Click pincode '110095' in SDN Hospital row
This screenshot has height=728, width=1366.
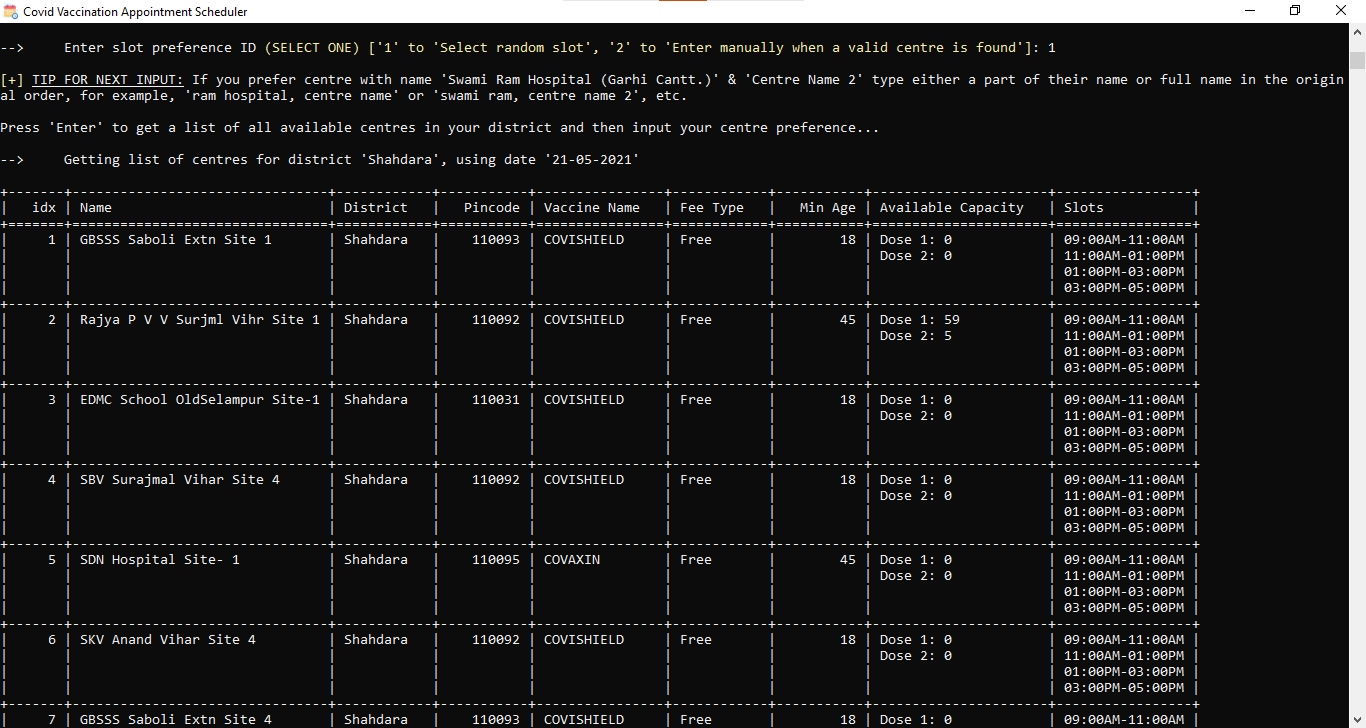point(496,560)
